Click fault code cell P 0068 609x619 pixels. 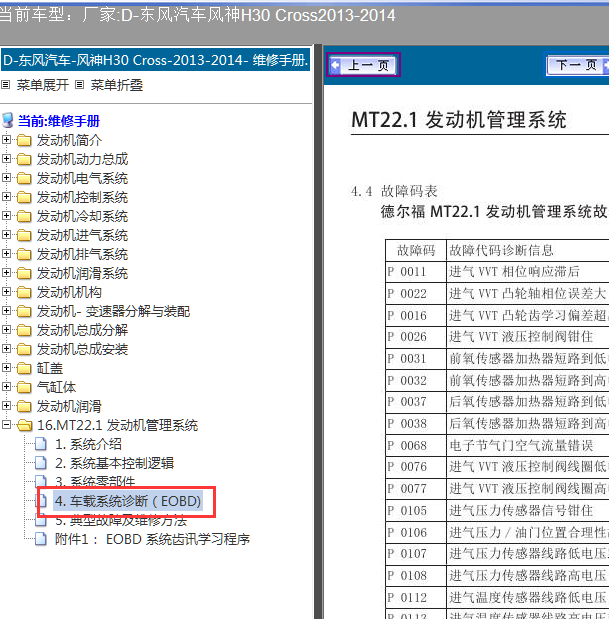(416, 445)
